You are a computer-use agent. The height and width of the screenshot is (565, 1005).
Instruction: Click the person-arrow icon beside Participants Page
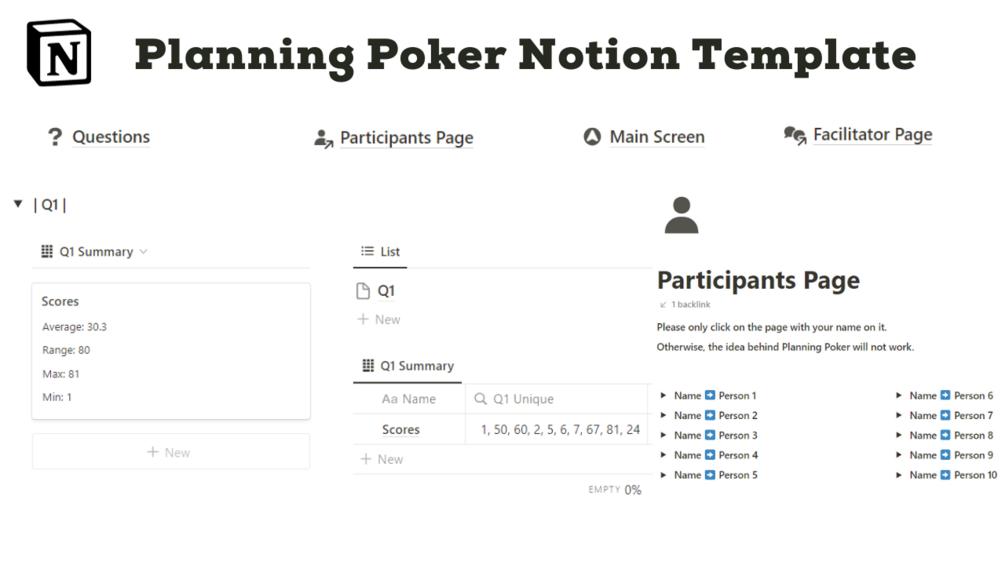click(x=323, y=139)
